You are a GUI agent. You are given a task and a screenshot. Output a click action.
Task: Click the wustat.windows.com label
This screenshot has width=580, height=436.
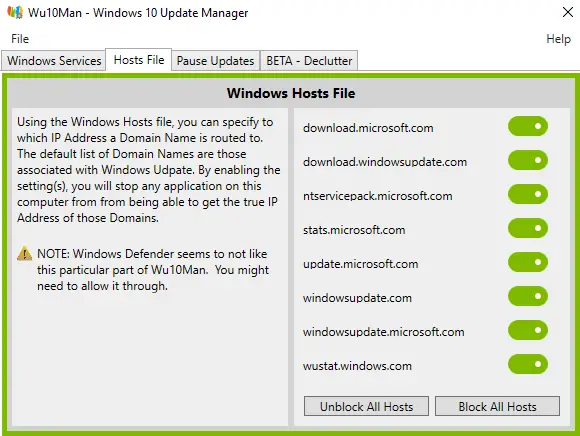[357, 366]
